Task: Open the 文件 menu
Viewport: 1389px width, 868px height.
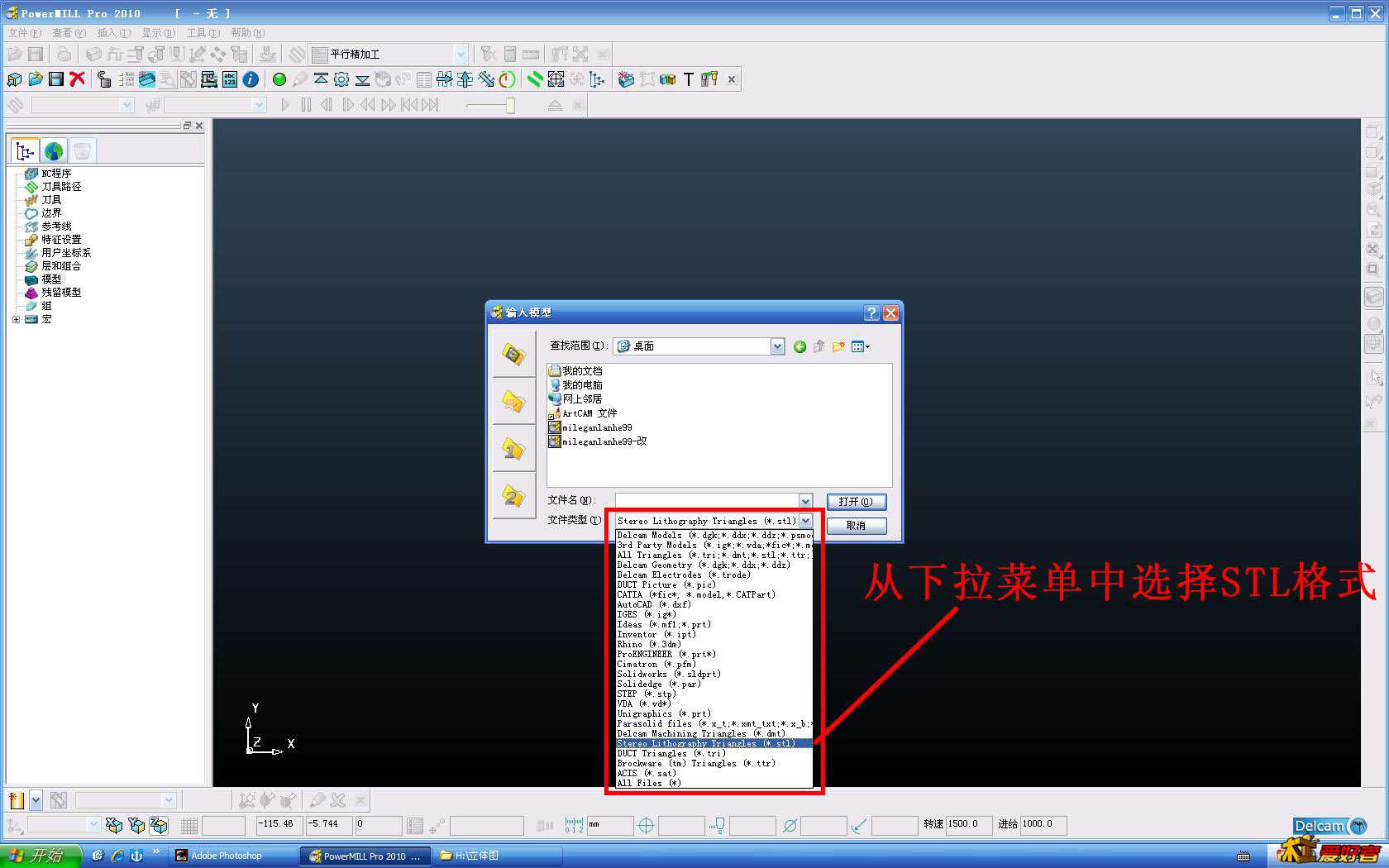Action: click(24, 33)
